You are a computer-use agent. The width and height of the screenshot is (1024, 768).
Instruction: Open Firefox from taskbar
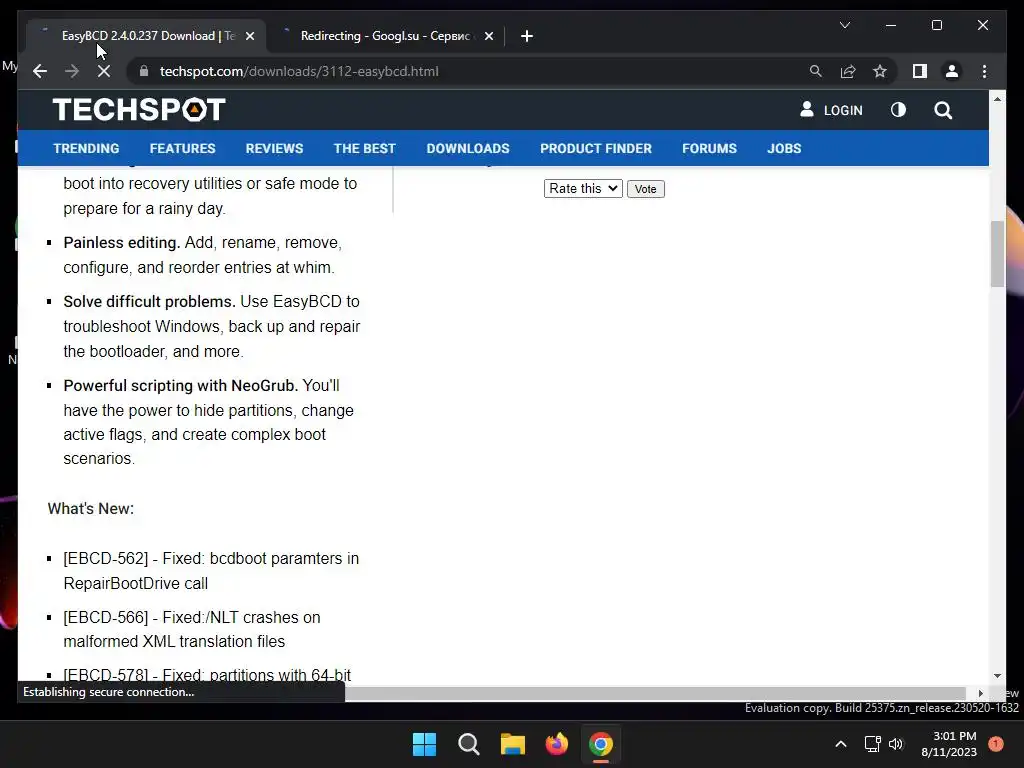pos(556,744)
